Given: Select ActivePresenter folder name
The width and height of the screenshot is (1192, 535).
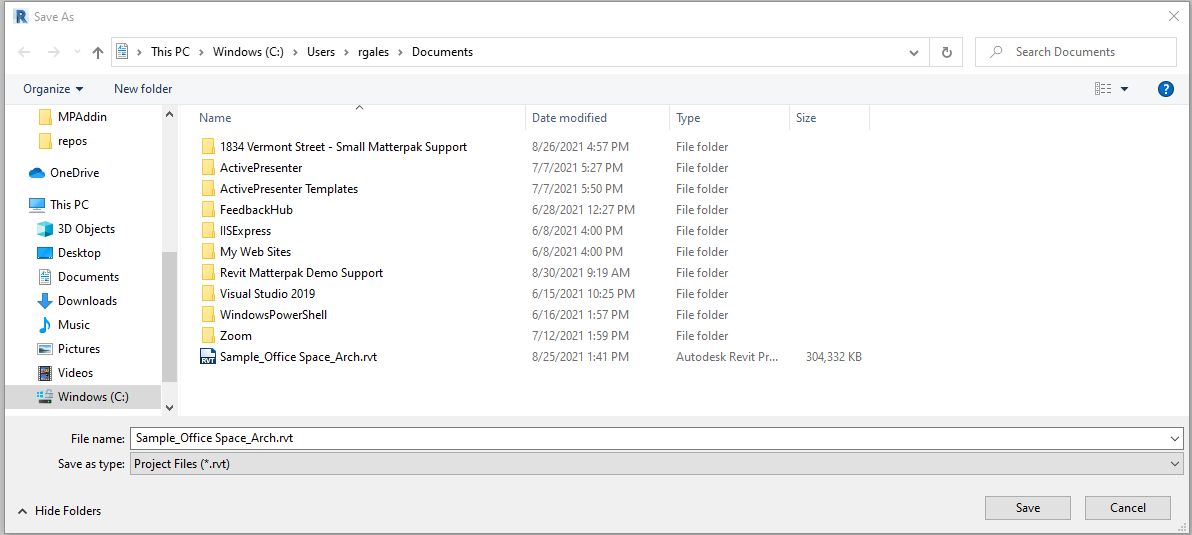Looking at the screenshot, I should coord(261,168).
